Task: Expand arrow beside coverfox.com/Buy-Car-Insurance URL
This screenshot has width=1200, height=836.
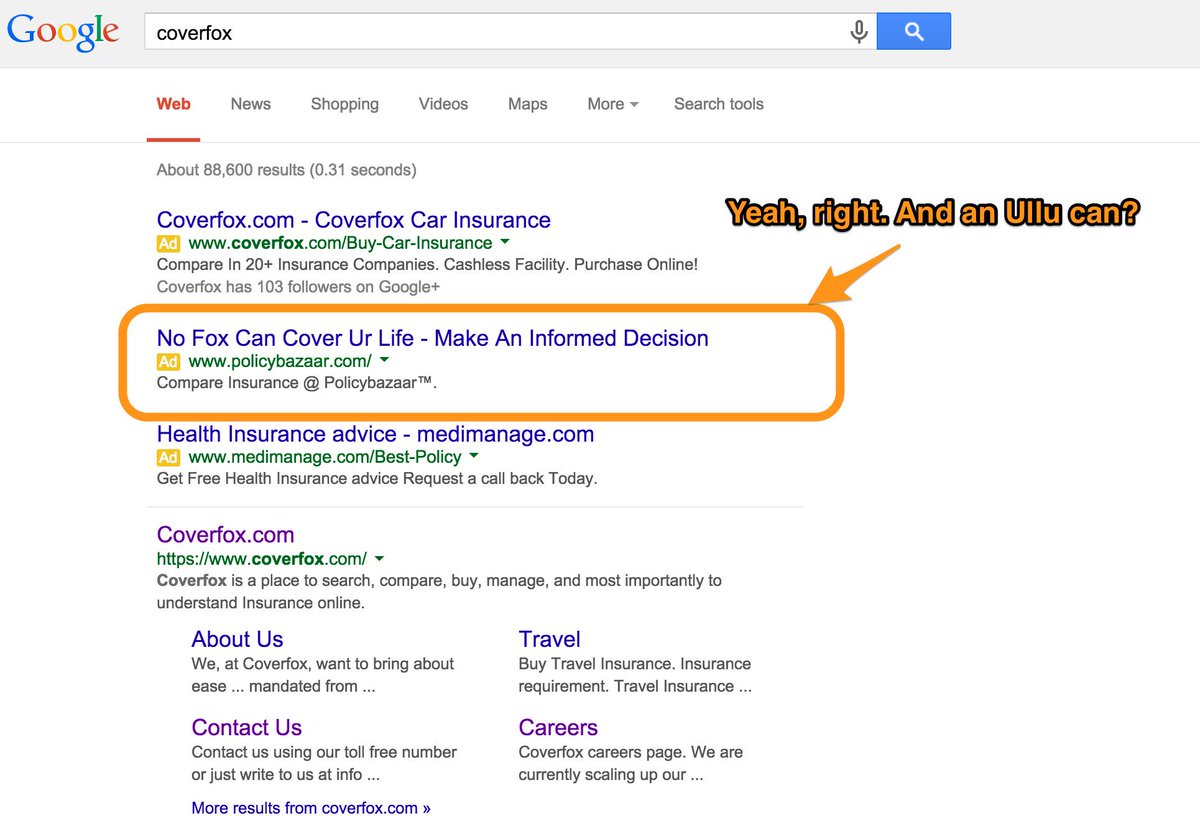Action: 505,242
